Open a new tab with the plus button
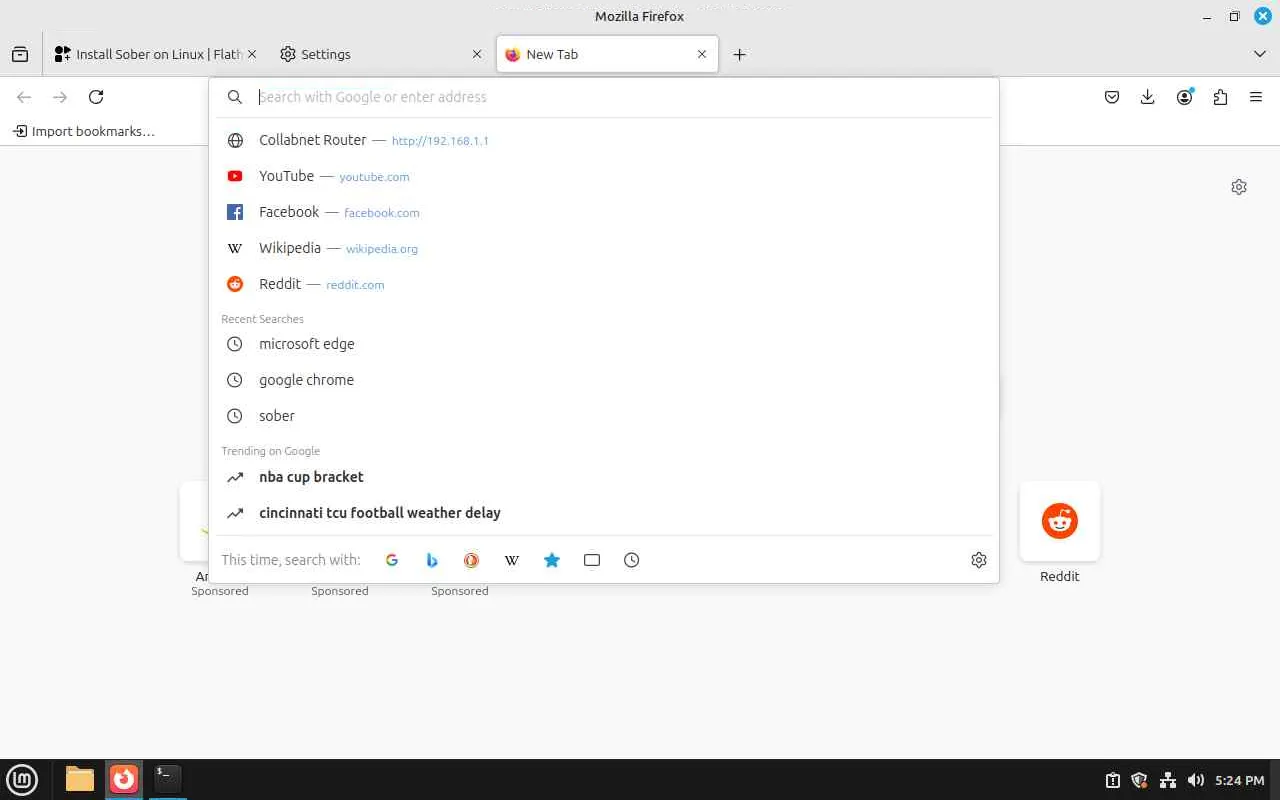Image resolution: width=1280 pixels, height=800 pixels. pos(739,54)
